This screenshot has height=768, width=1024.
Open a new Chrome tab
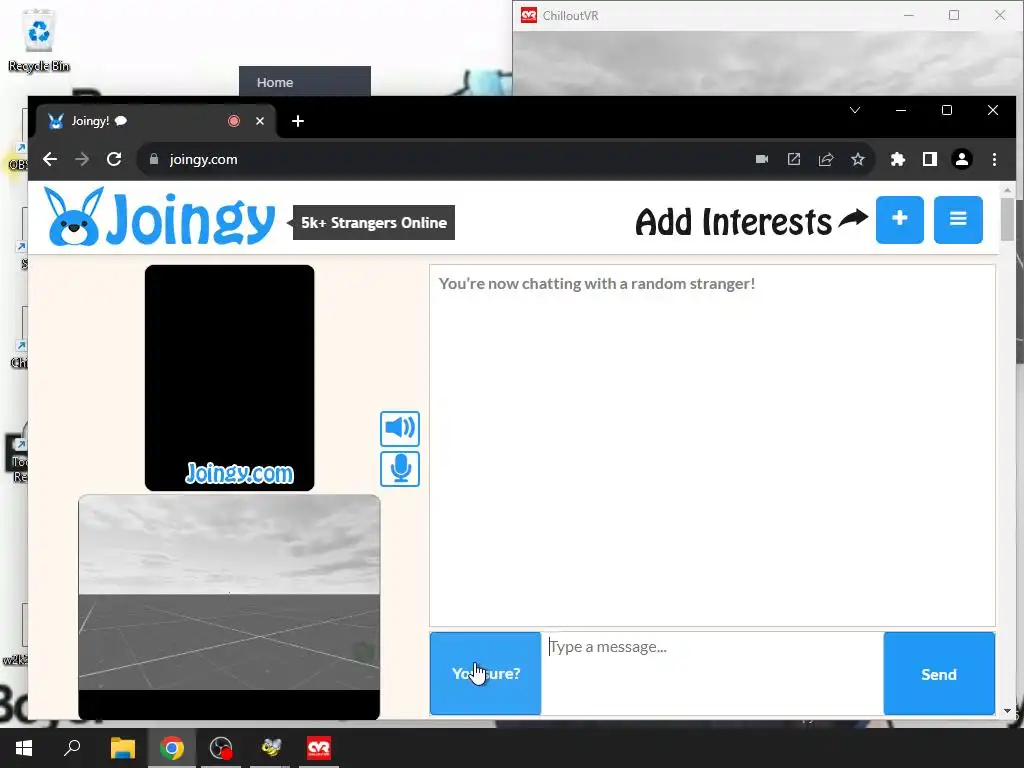(298, 121)
